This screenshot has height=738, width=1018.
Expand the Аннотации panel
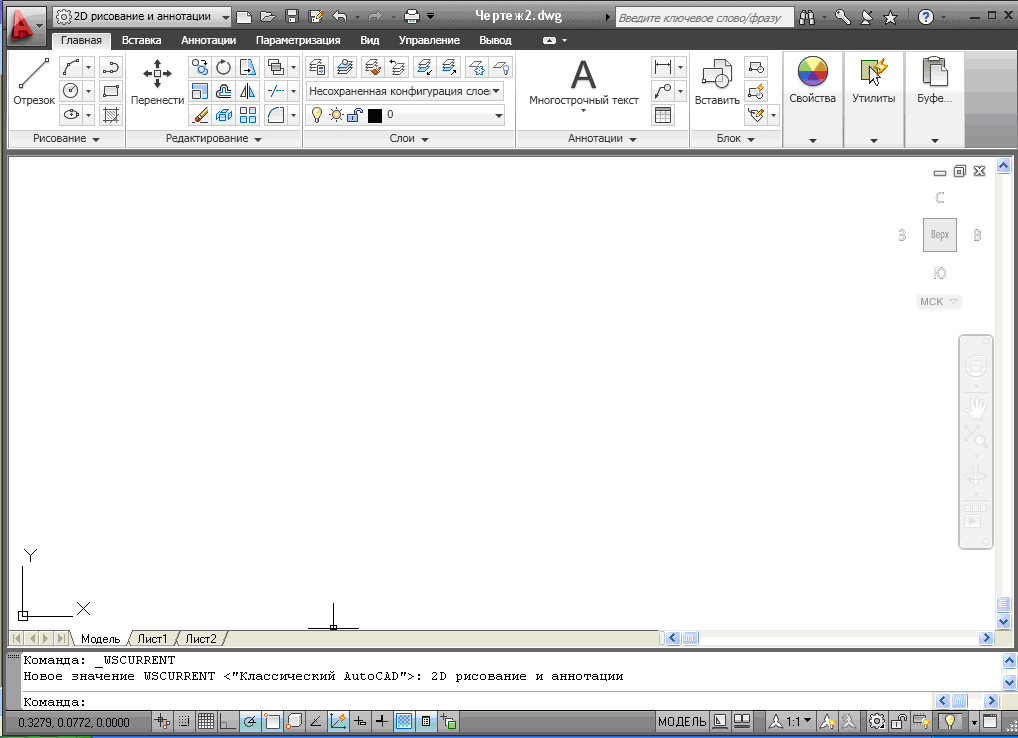pos(602,138)
